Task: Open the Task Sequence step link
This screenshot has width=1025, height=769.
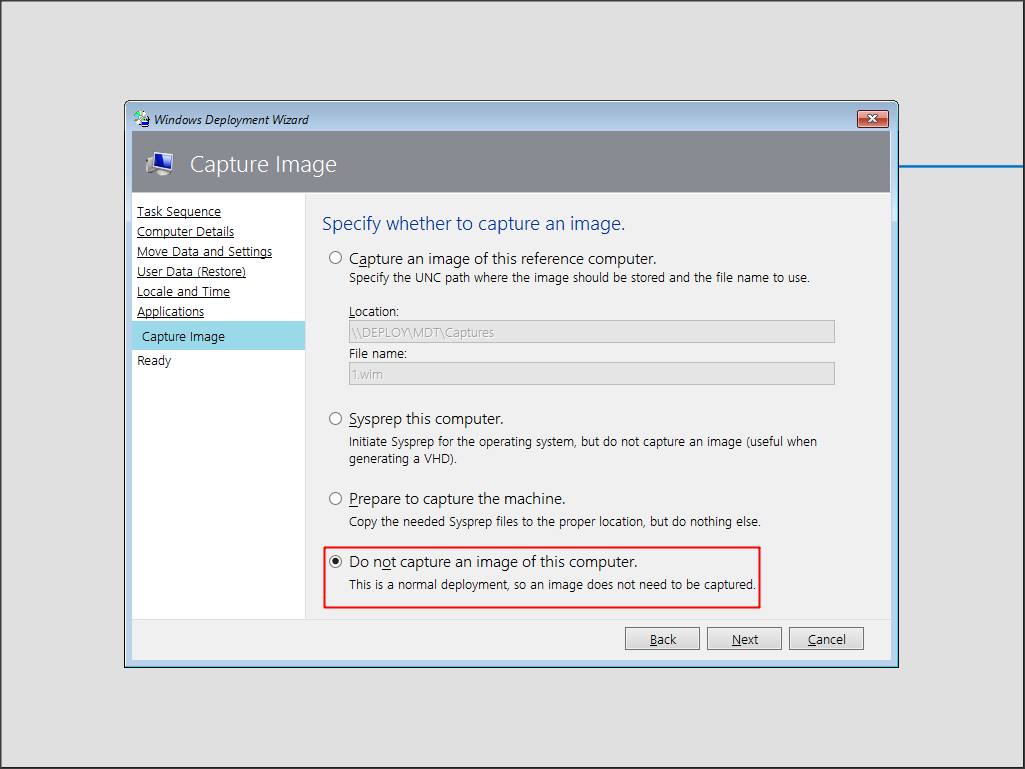Action: coord(179,212)
